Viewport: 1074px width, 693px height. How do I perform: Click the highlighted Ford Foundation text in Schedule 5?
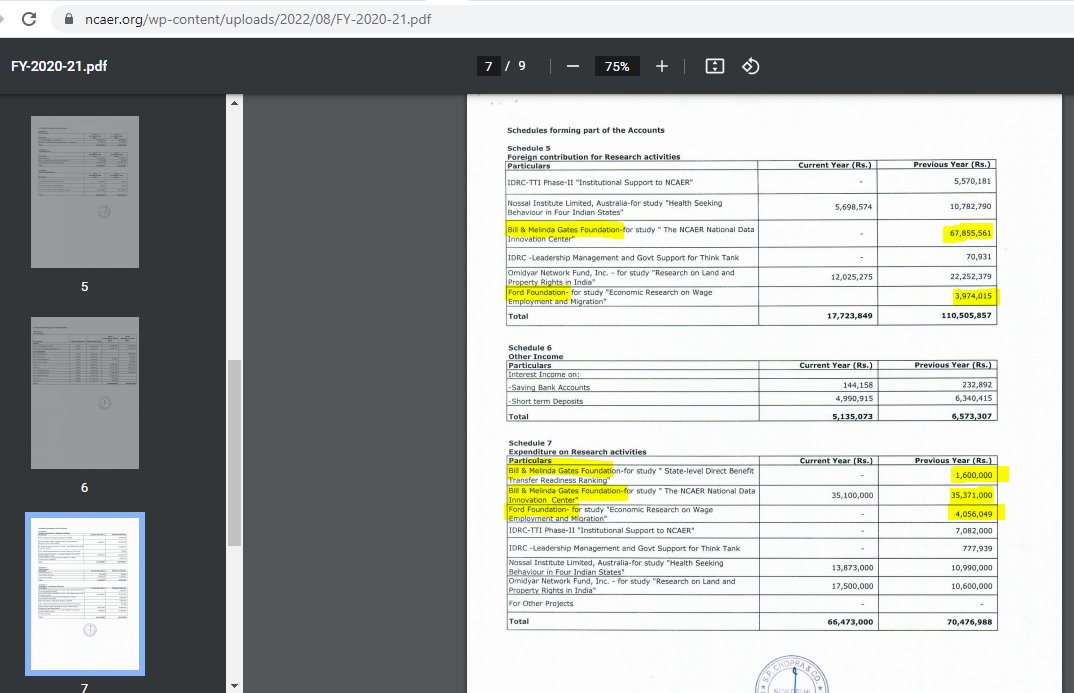pos(538,292)
